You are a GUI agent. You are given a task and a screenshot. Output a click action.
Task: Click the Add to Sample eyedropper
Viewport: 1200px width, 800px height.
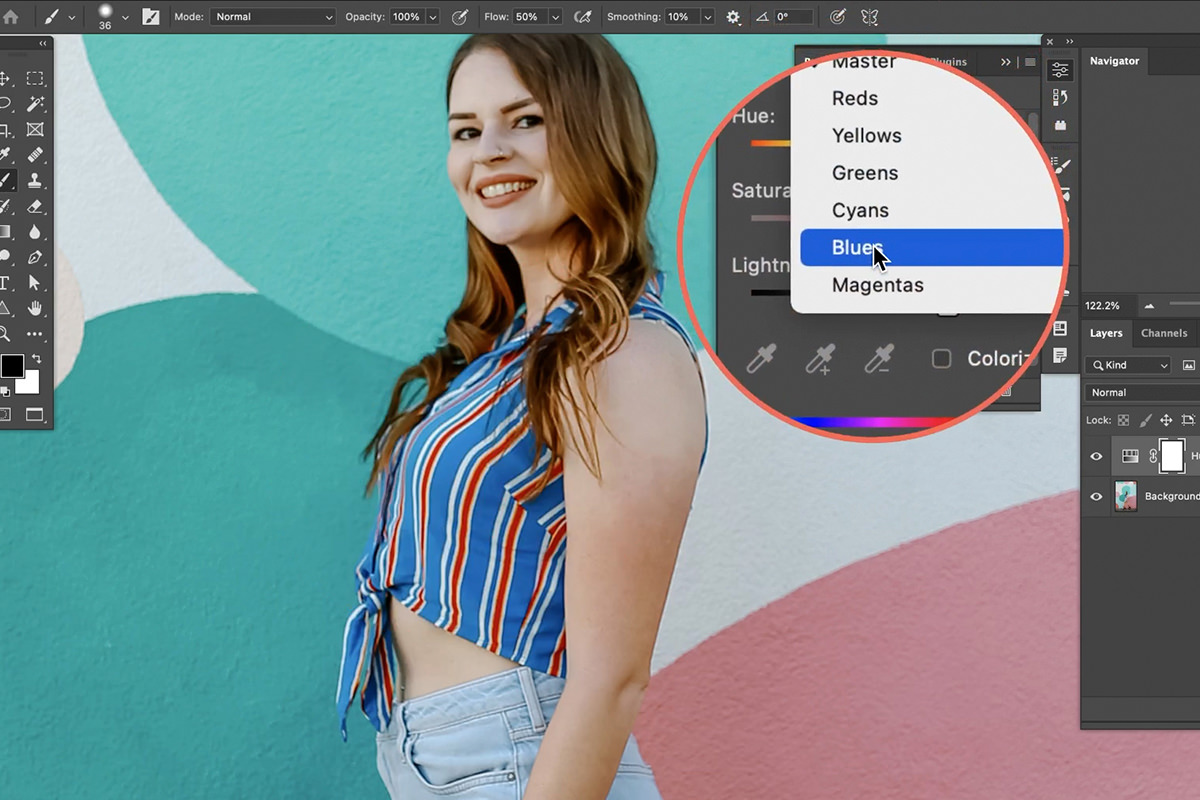(820, 358)
